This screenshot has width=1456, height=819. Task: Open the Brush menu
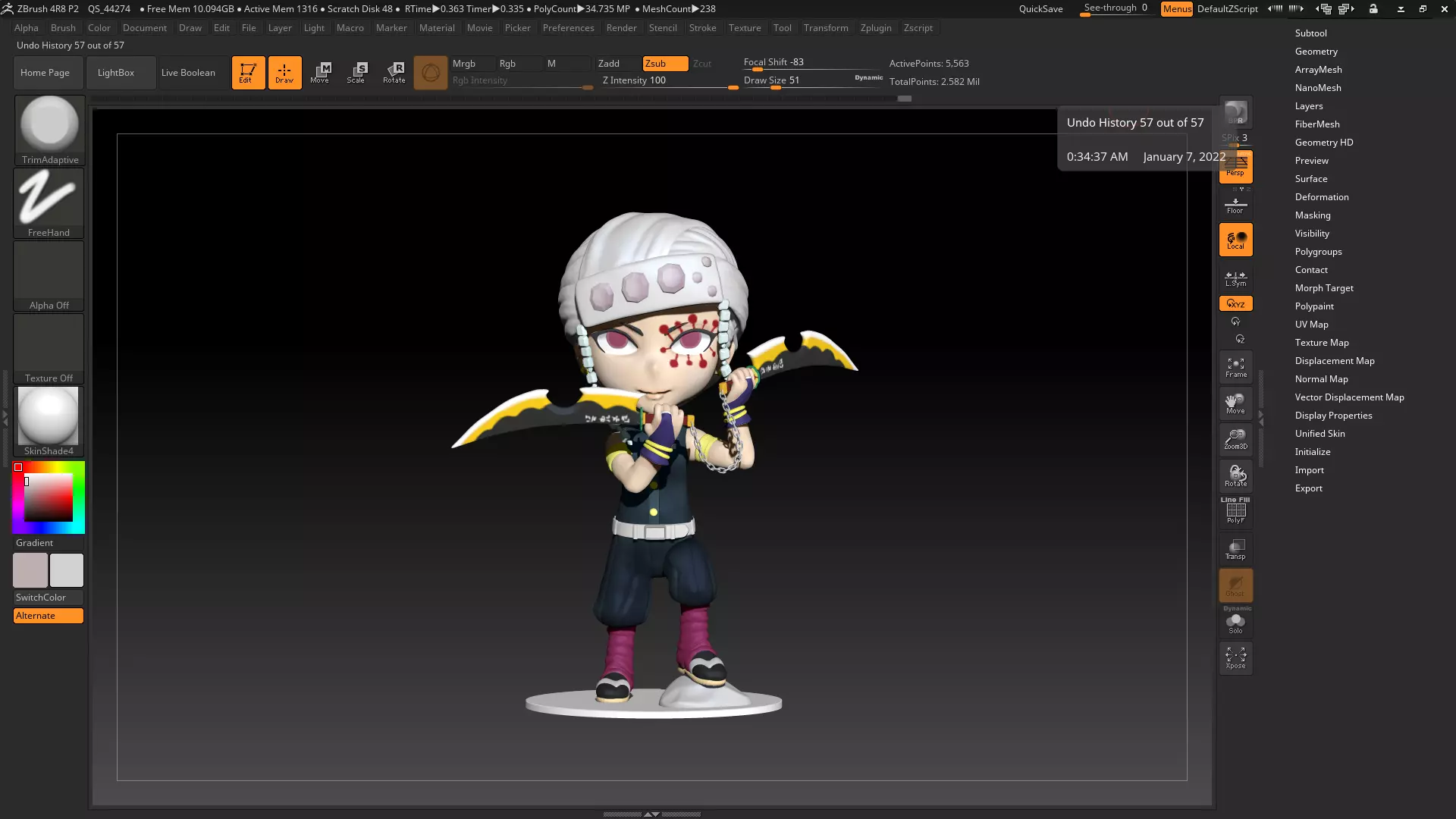[x=63, y=28]
